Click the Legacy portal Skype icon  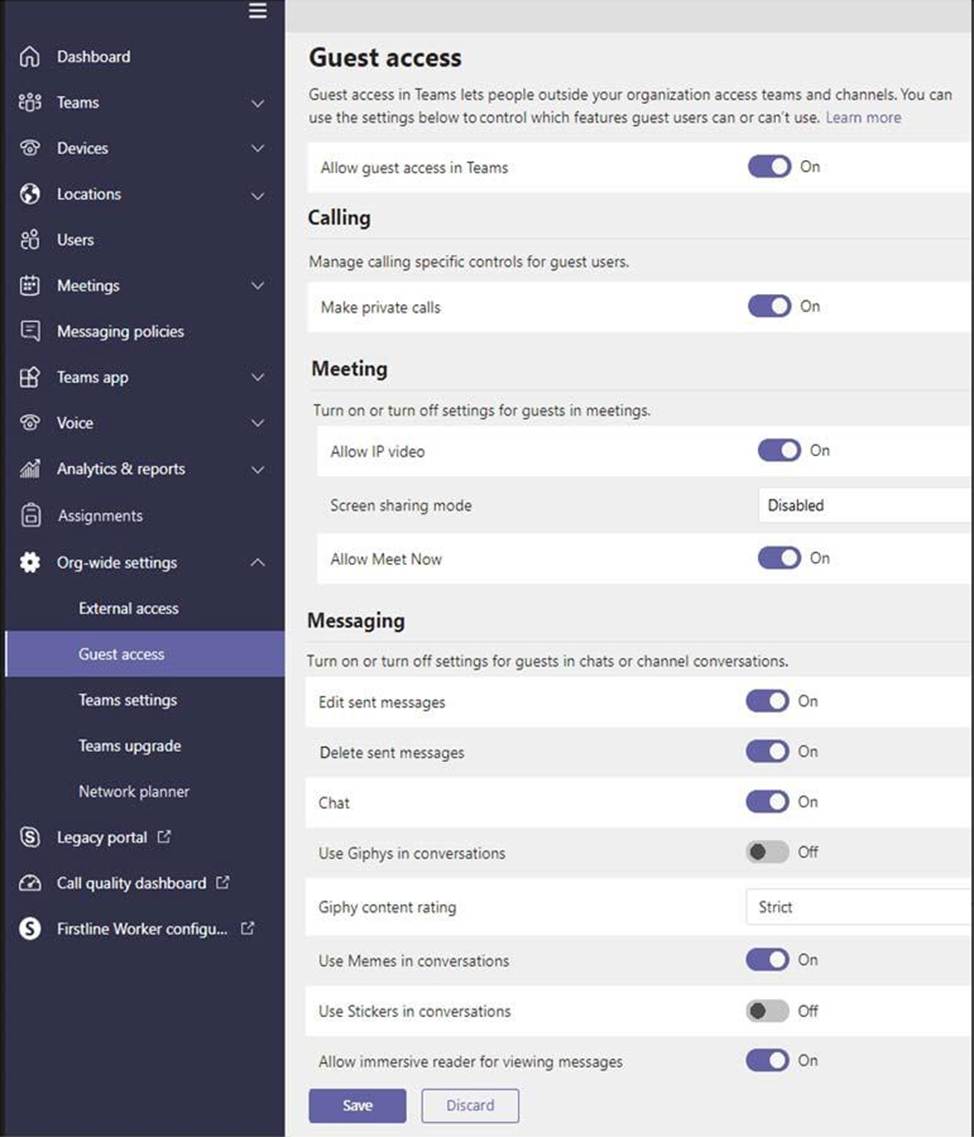coord(30,838)
